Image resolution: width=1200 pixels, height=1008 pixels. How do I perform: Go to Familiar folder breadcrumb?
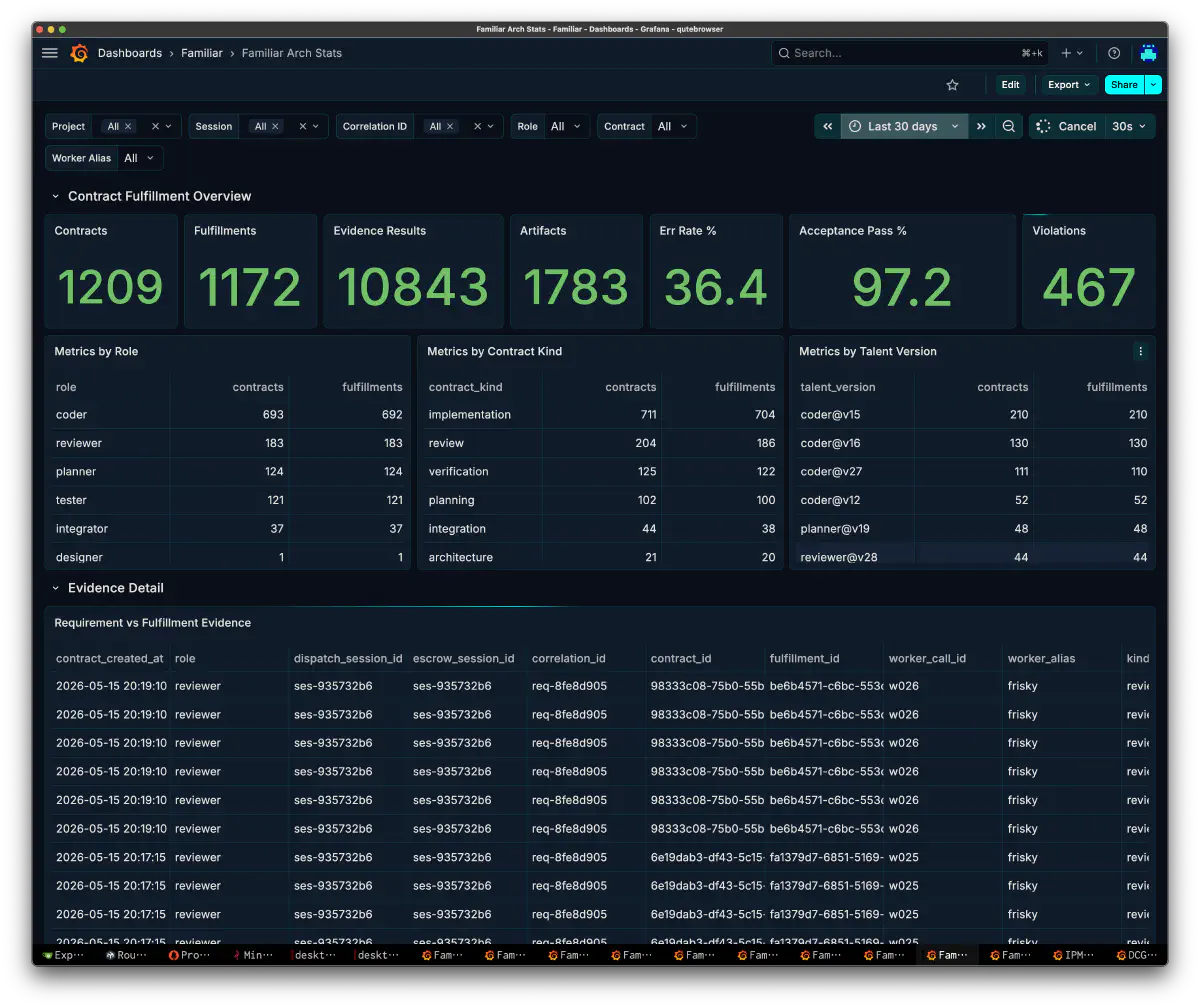point(202,53)
